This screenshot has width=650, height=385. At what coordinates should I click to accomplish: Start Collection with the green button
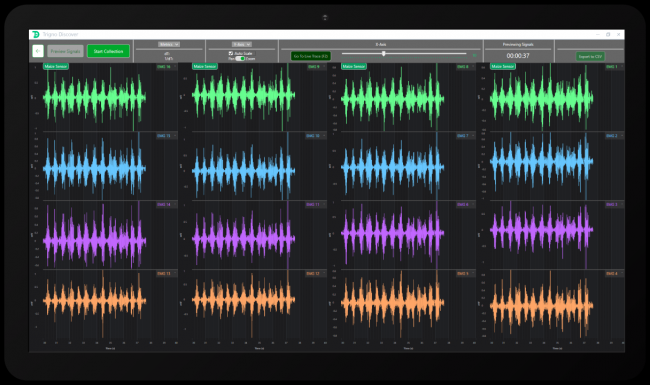click(108, 51)
